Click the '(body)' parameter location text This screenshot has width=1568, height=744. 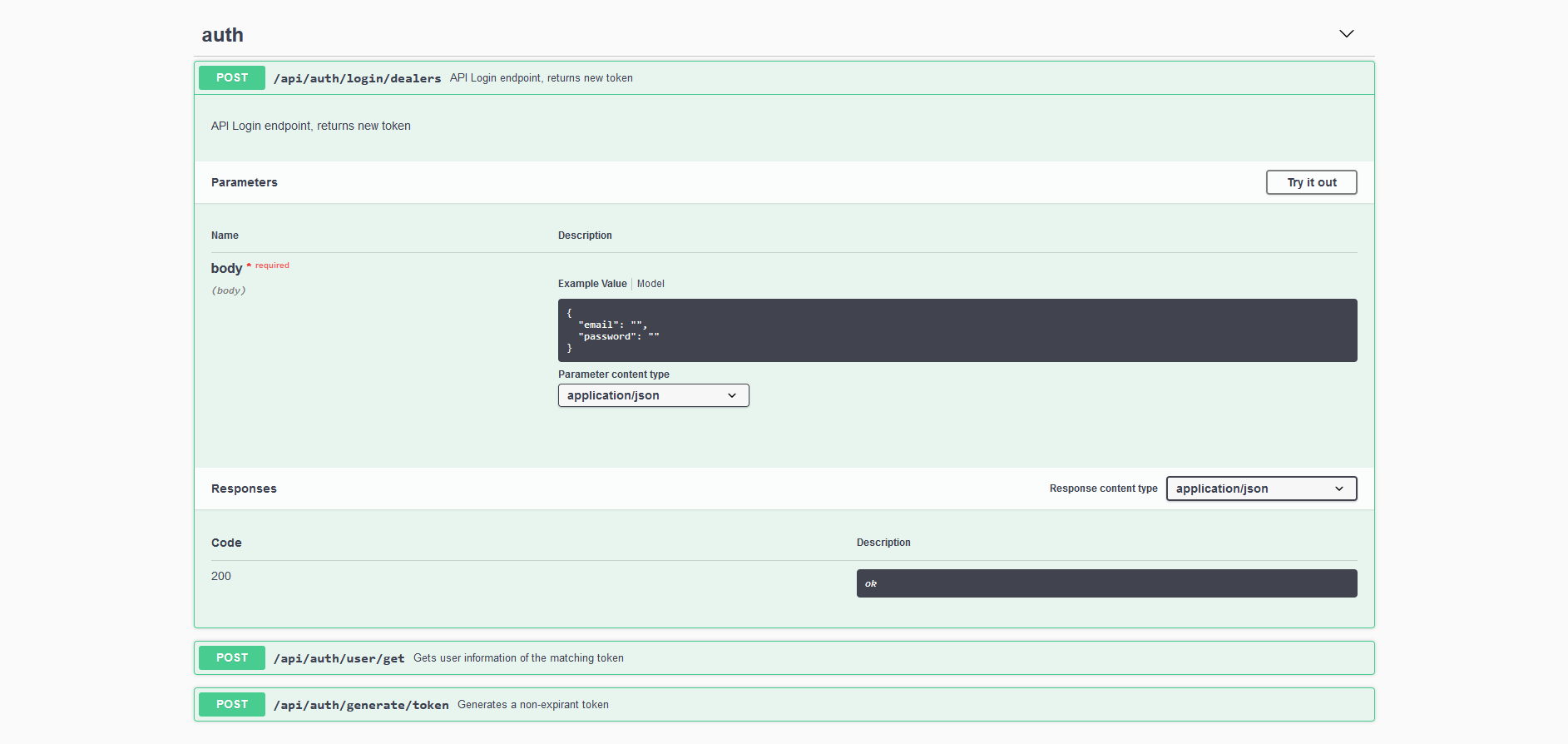point(229,290)
